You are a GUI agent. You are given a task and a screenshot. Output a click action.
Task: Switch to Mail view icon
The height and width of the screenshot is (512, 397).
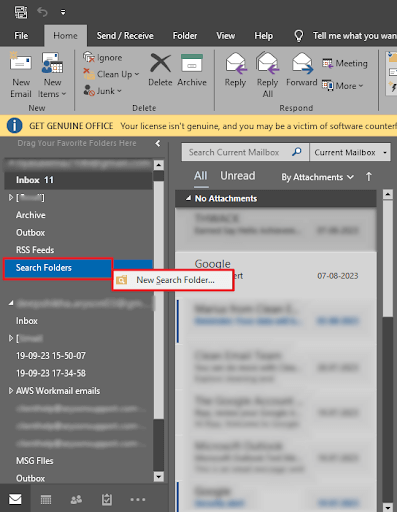coord(15,499)
